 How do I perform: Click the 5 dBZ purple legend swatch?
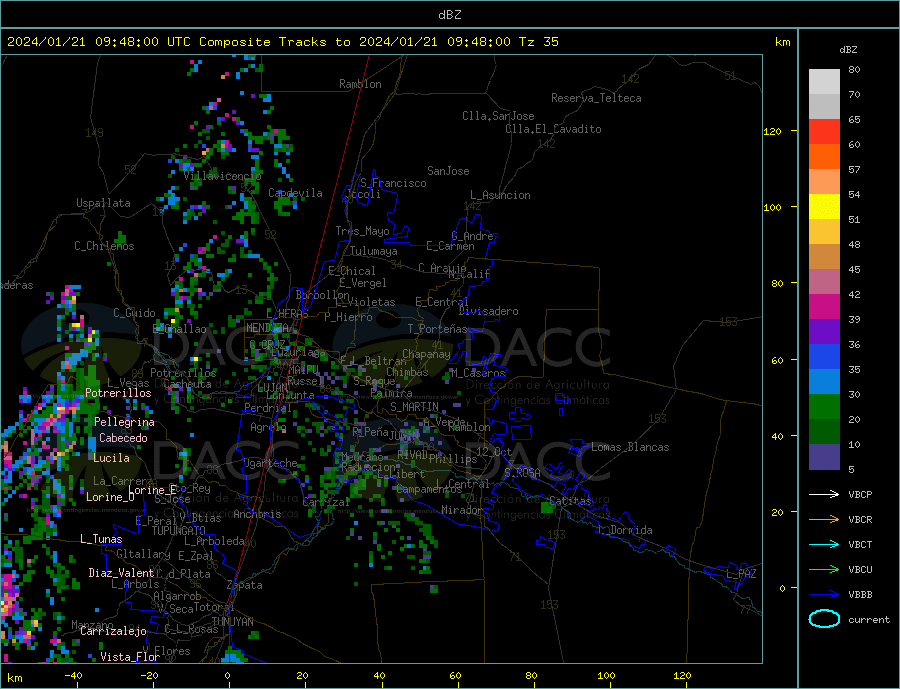click(824, 457)
